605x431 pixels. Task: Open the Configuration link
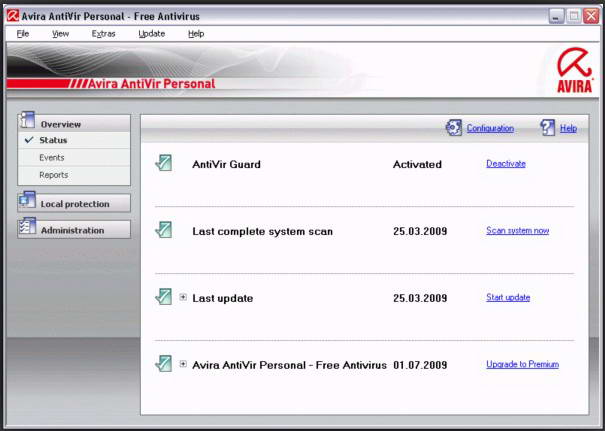click(x=490, y=128)
